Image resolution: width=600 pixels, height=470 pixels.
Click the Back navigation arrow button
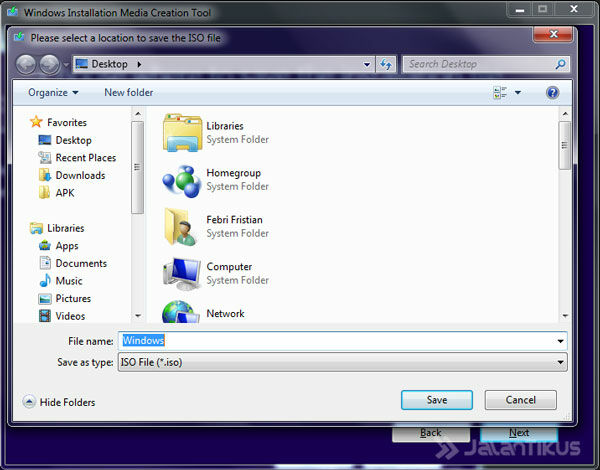click(26, 64)
